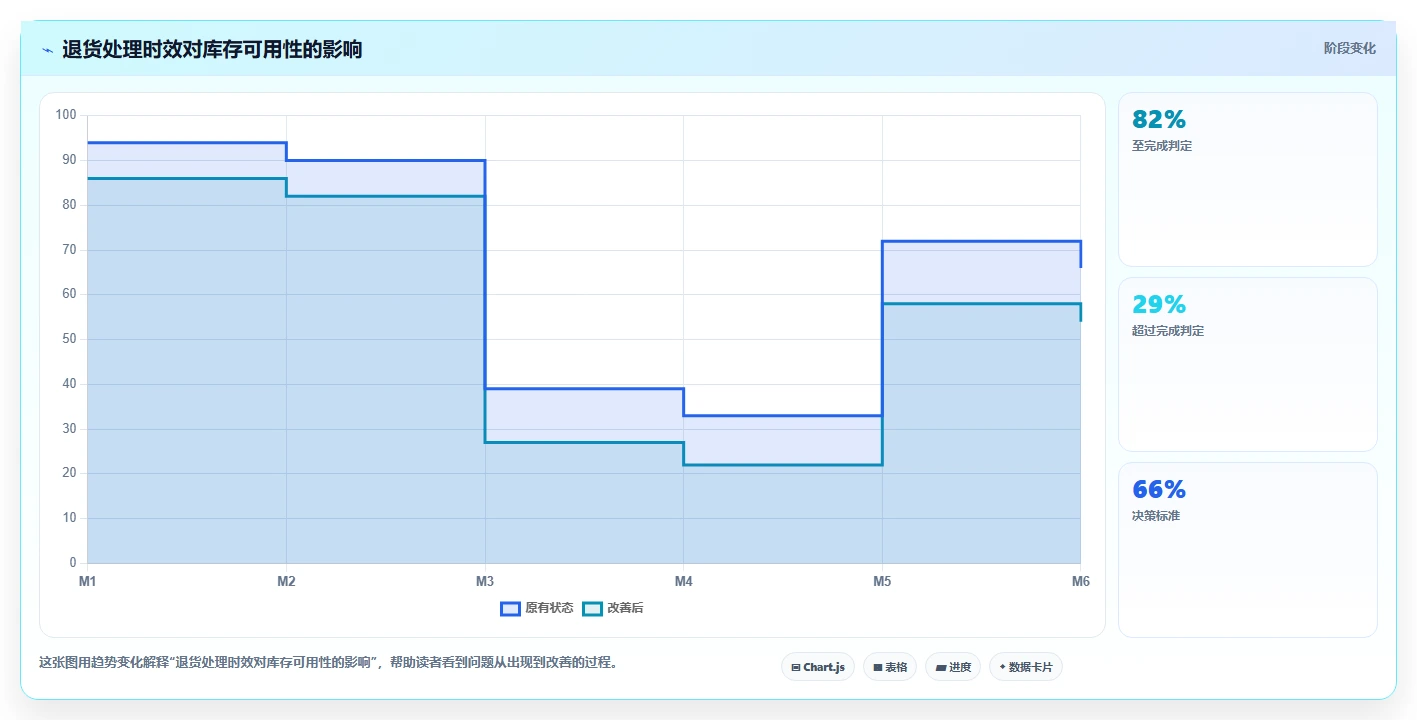
Task: Click the M3 x-axis label
Action: coord(485,581)
